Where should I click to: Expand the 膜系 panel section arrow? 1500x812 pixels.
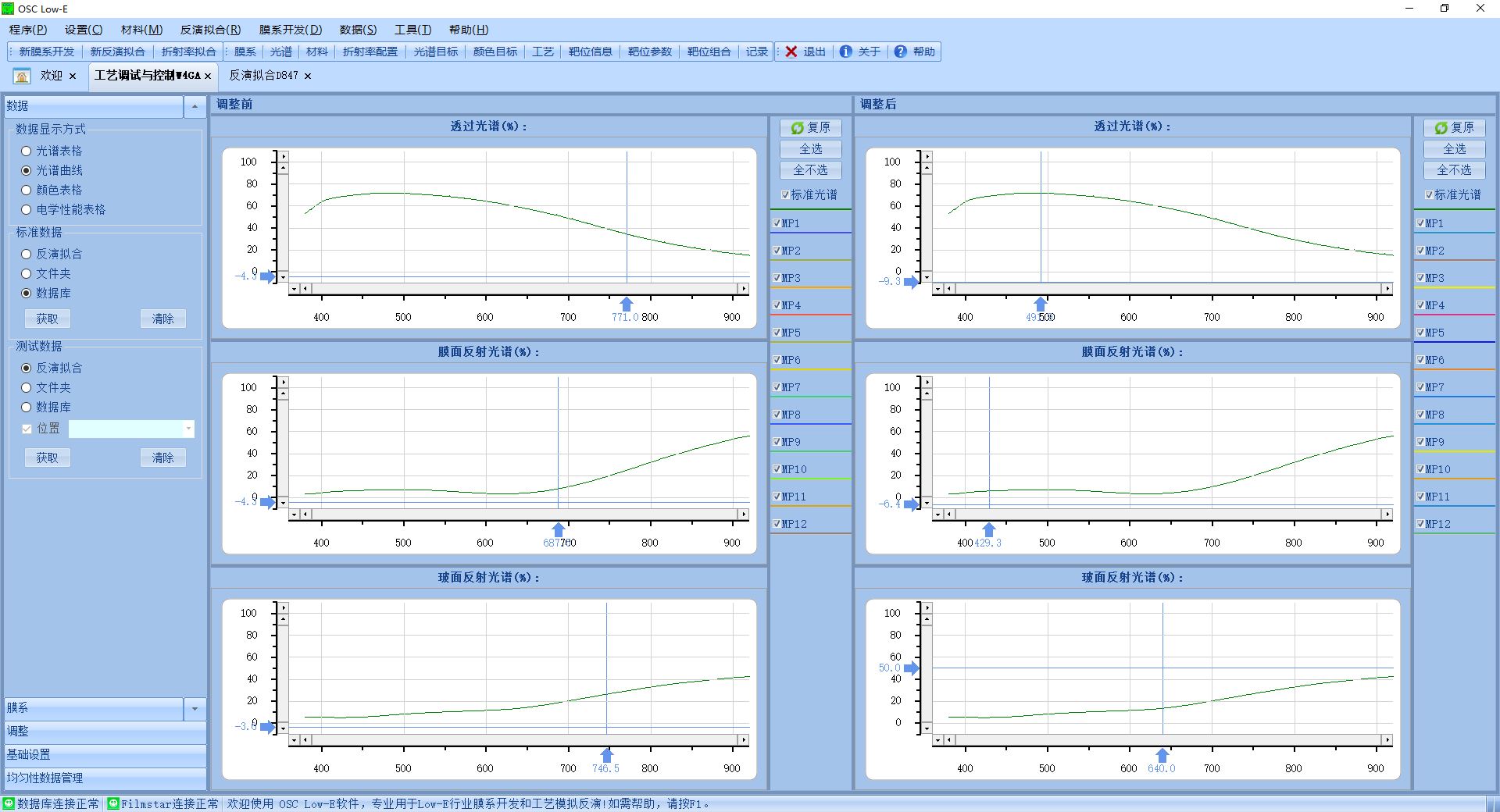[x=195, y=708]
